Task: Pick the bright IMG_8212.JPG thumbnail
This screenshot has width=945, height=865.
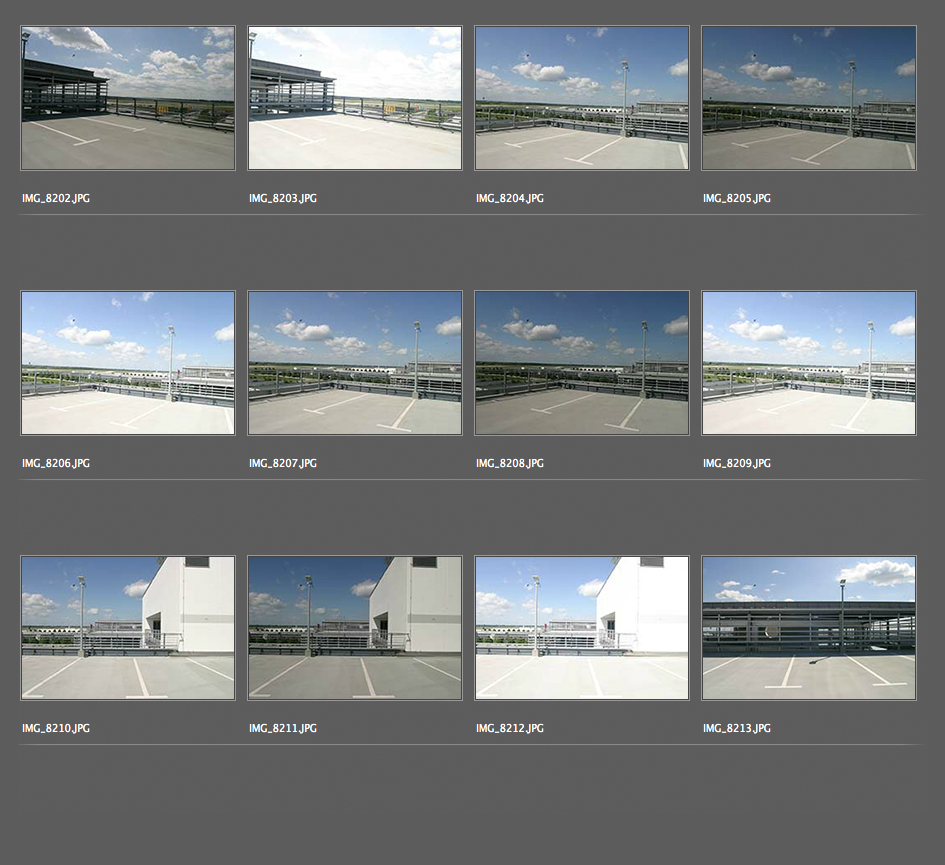Action: [582, 628]
